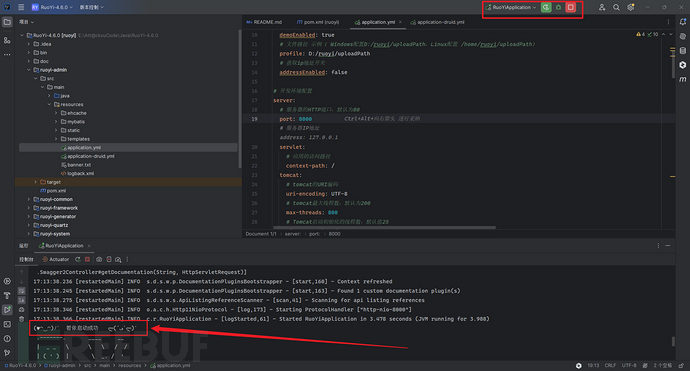Image resolution: width=690 pixels, height=371 pixels.
Task: Expand the ruoyi-quartz module
Action: coord(29,225)
